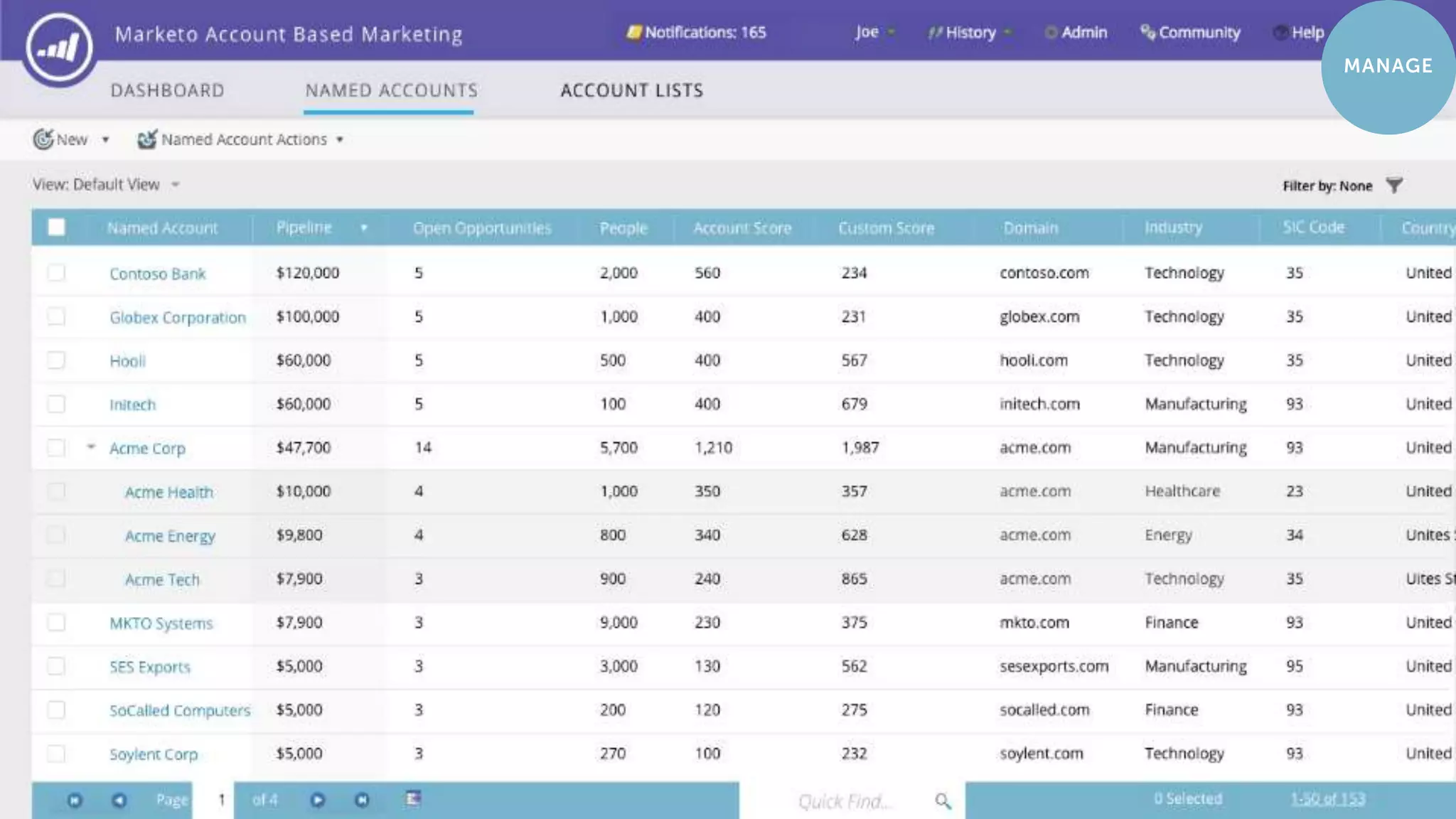Open the filter funnel icon
Screen dimensions: 1456x819
click(x=1394, y=186)
